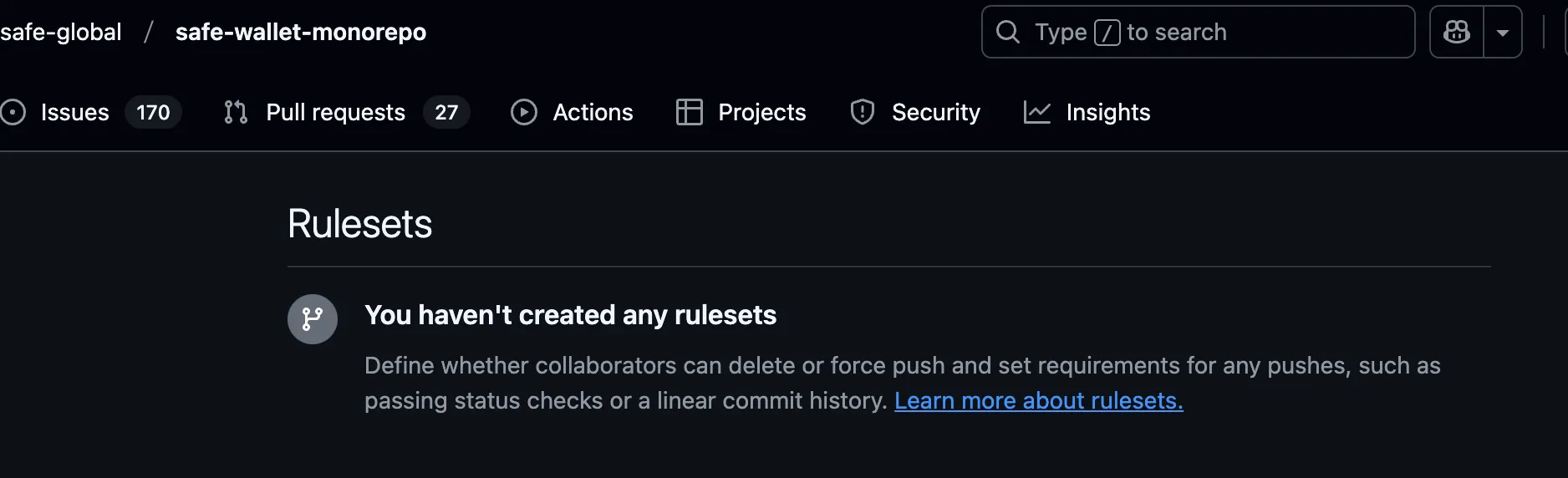Click "You haven't created any rulesets" heading
This screenshot has height=478, width=1568.
tap(570, 315)
